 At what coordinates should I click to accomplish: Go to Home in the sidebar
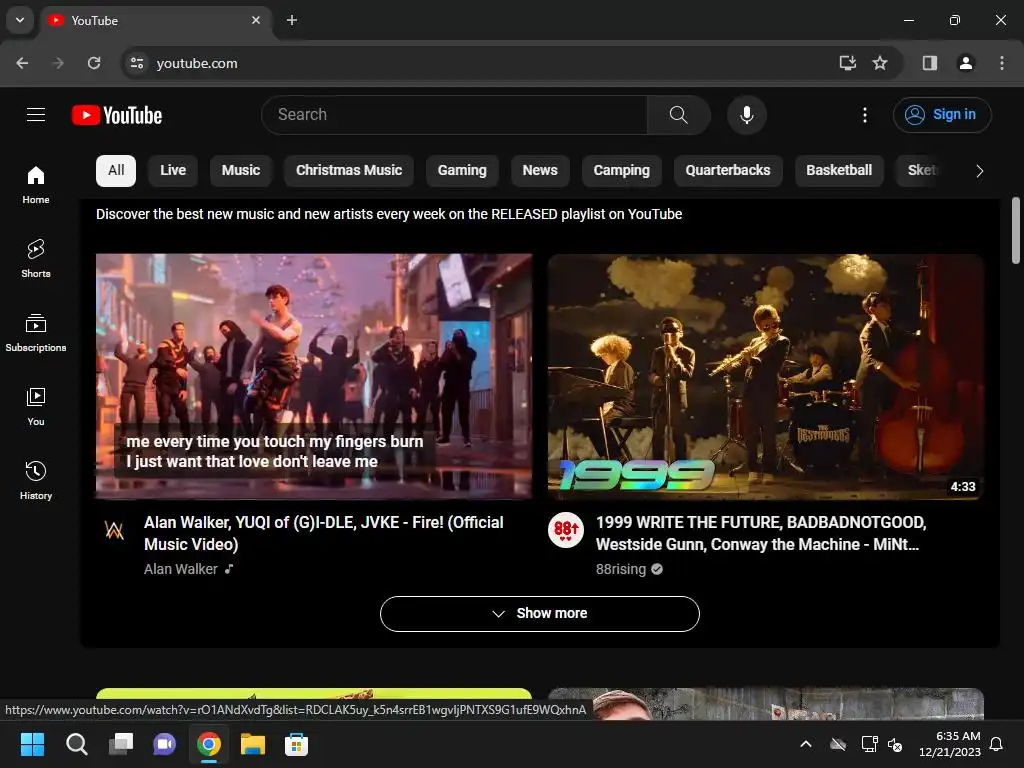coord(36,185)
